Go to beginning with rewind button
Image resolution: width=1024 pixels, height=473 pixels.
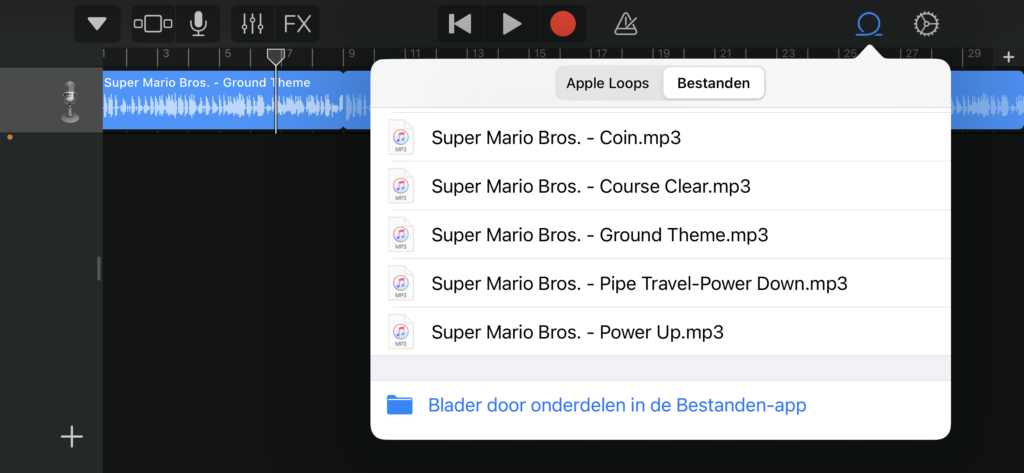tap(460, 24)
